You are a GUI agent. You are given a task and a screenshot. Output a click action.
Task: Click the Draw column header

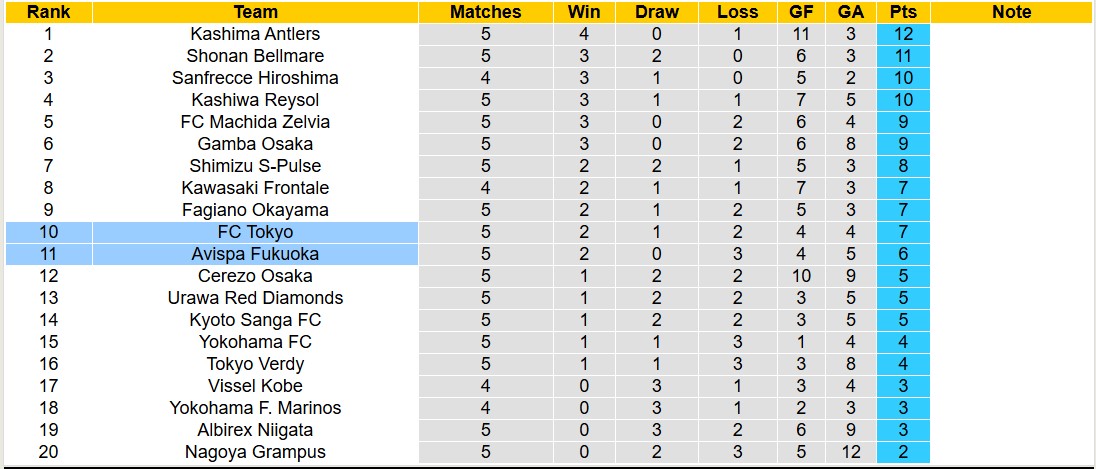coord(656,12)
